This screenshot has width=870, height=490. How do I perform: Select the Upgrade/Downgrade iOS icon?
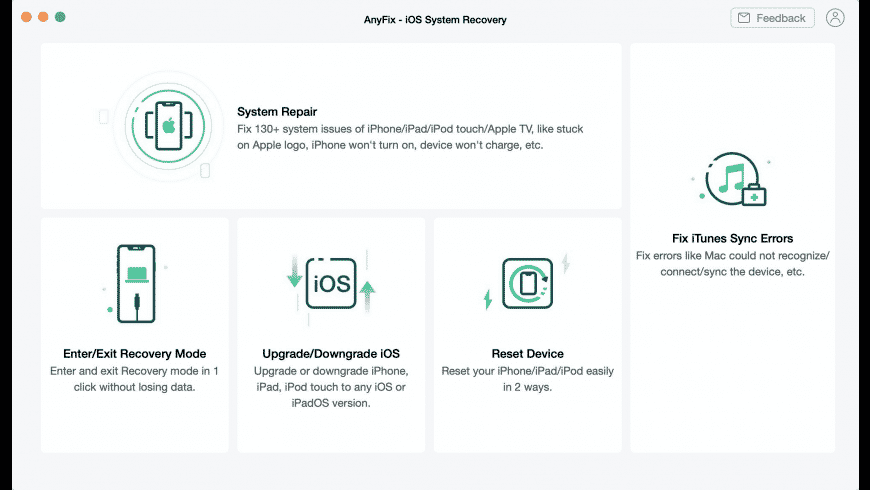331,284
